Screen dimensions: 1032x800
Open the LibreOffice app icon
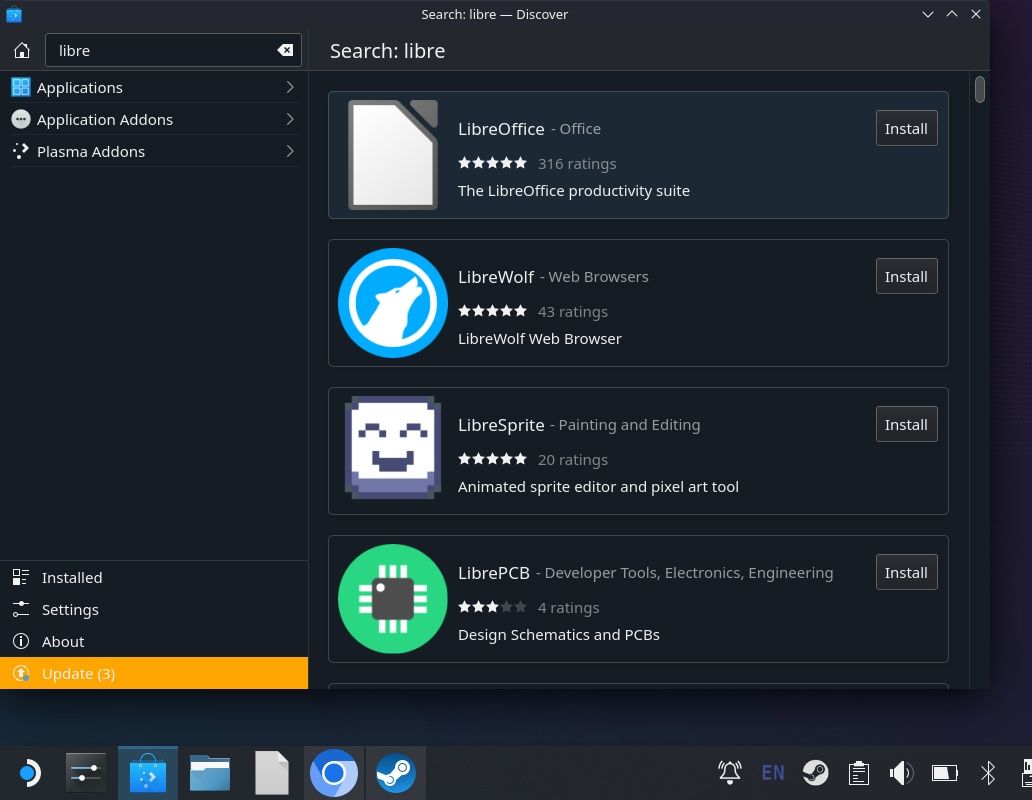[x=392, y=154]
